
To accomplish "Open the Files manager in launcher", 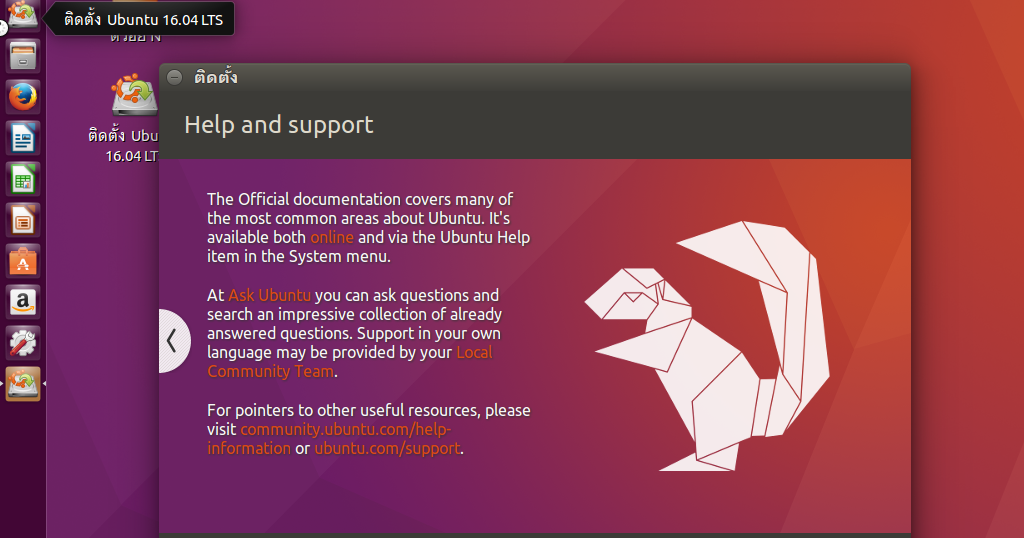I will [x=23, y=56].
